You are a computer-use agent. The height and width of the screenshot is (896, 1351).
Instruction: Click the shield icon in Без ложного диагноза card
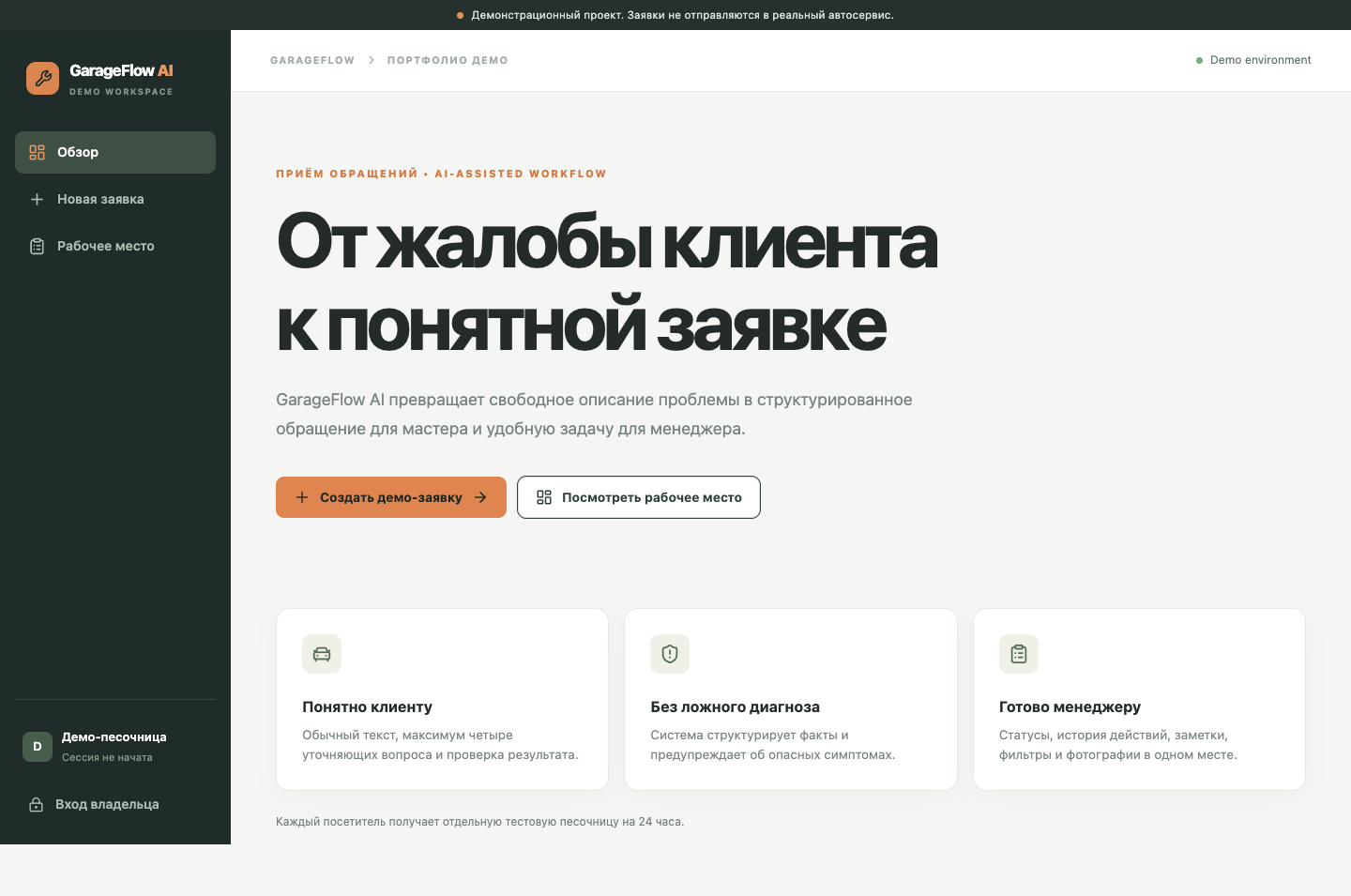click(x=670, y=654)
